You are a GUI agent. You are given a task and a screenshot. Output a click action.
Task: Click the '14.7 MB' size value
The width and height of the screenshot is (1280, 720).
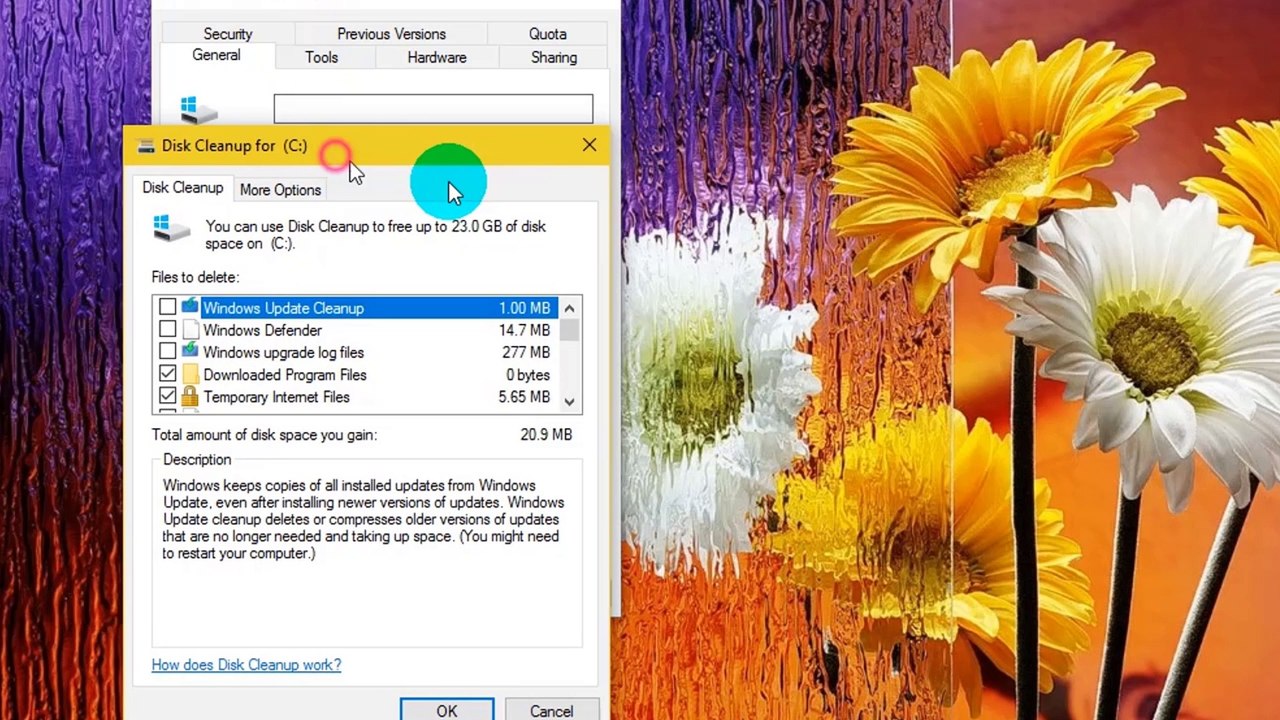coord(524,330)
